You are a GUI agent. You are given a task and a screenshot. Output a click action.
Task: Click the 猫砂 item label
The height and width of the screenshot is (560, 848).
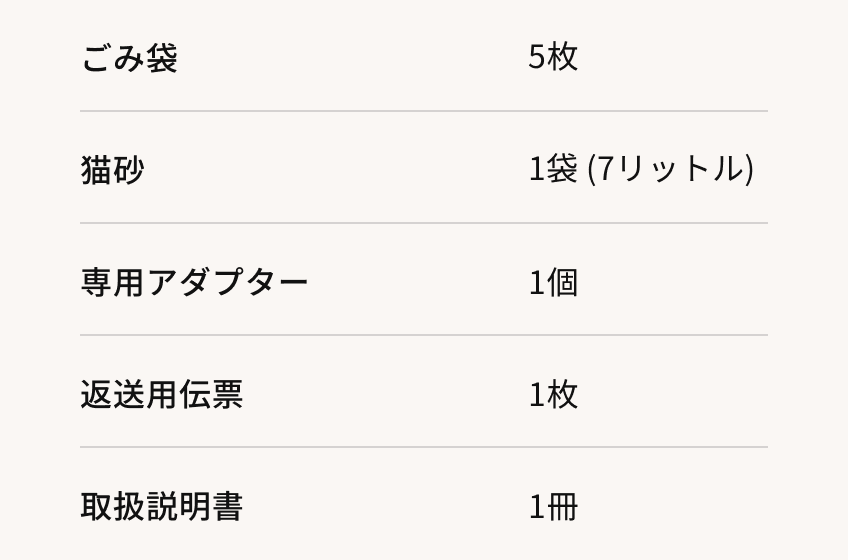click(112, 170)
